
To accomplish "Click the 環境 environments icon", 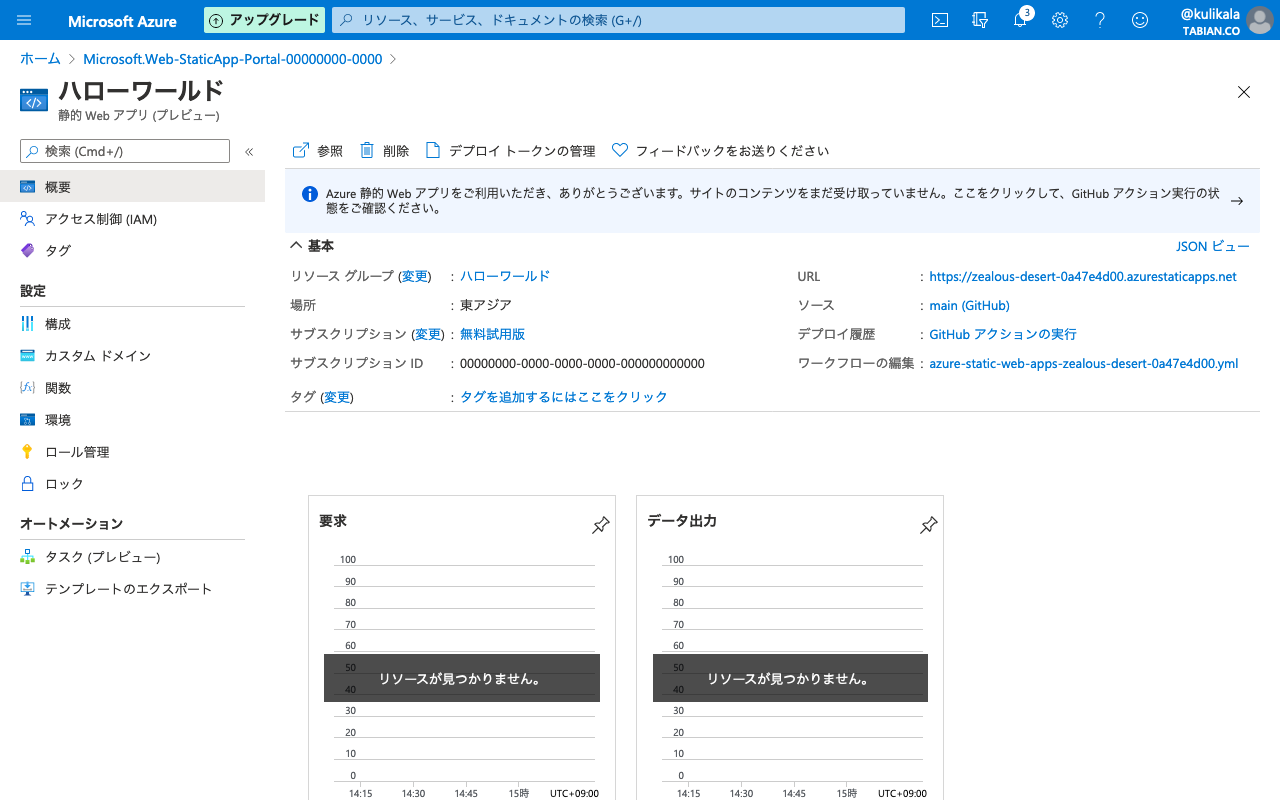I will [28, 420].
